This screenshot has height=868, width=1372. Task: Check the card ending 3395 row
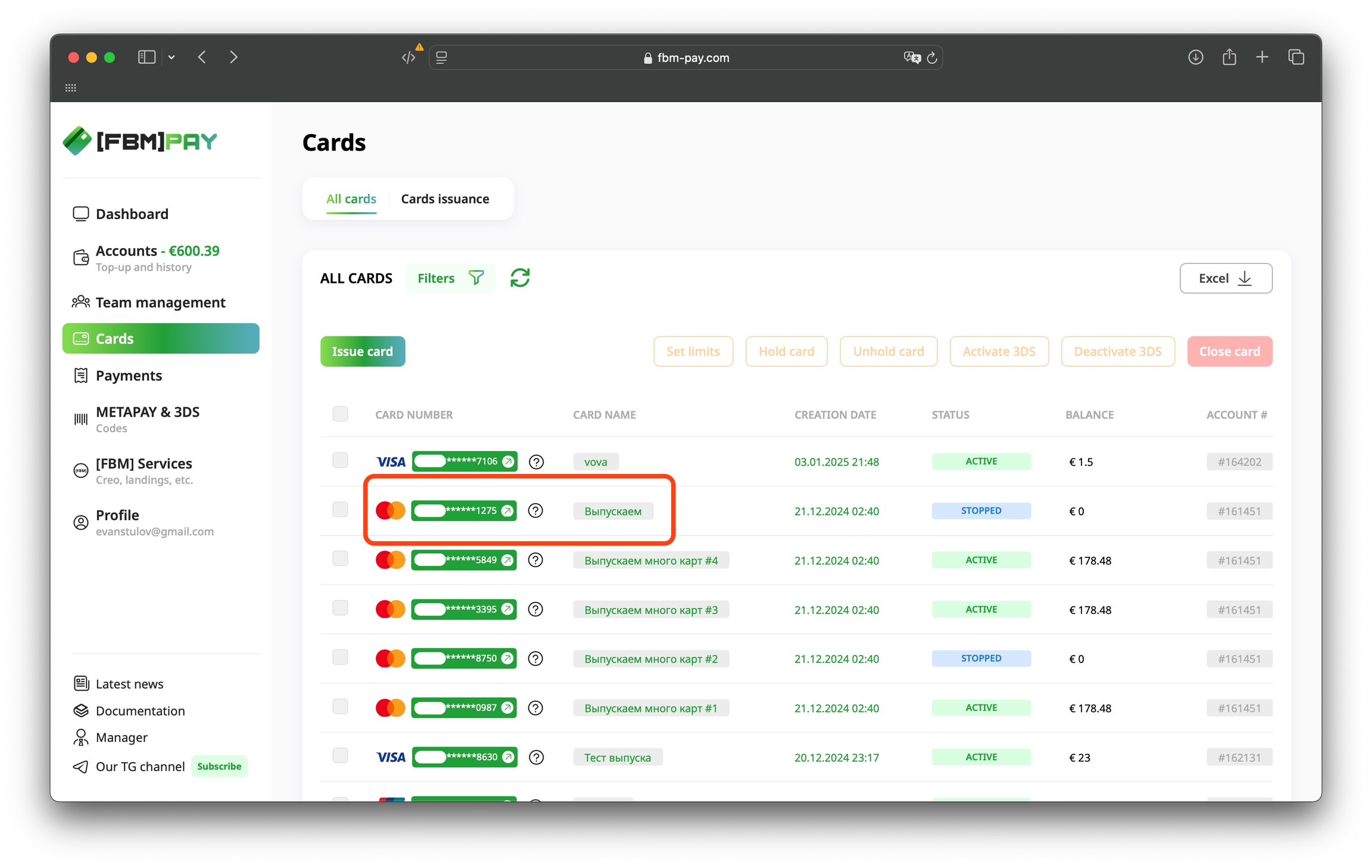coord(340,608)
